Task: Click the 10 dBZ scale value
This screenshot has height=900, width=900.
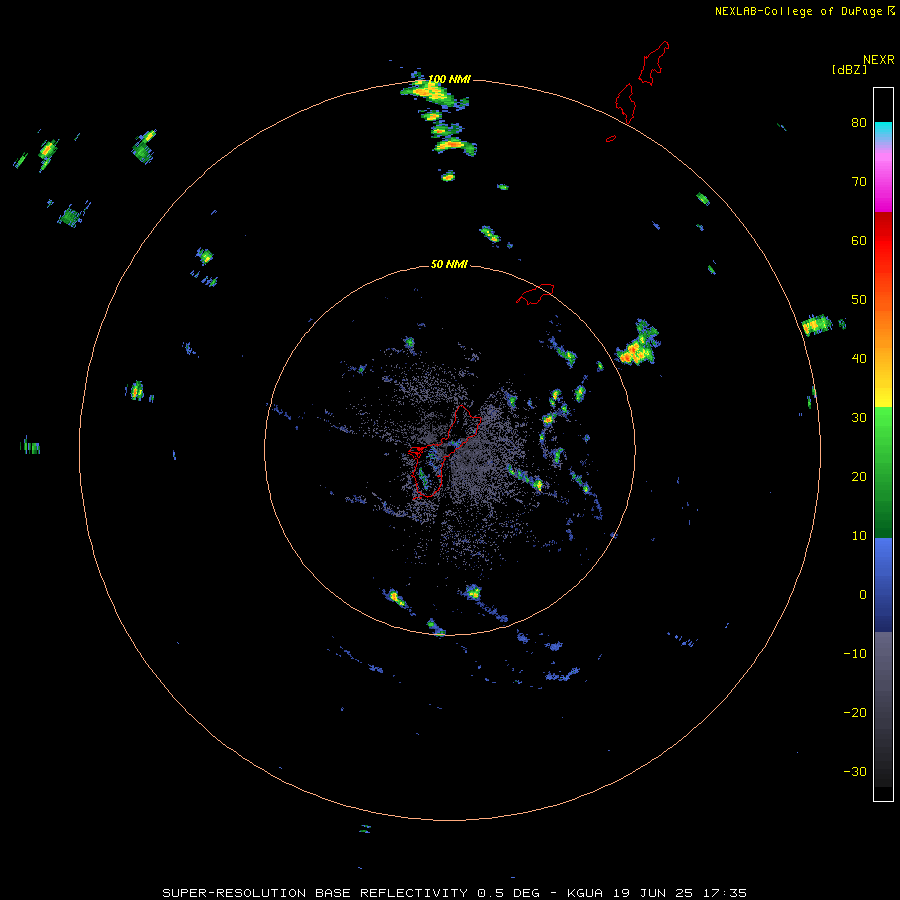Action: tap(859, 536)
